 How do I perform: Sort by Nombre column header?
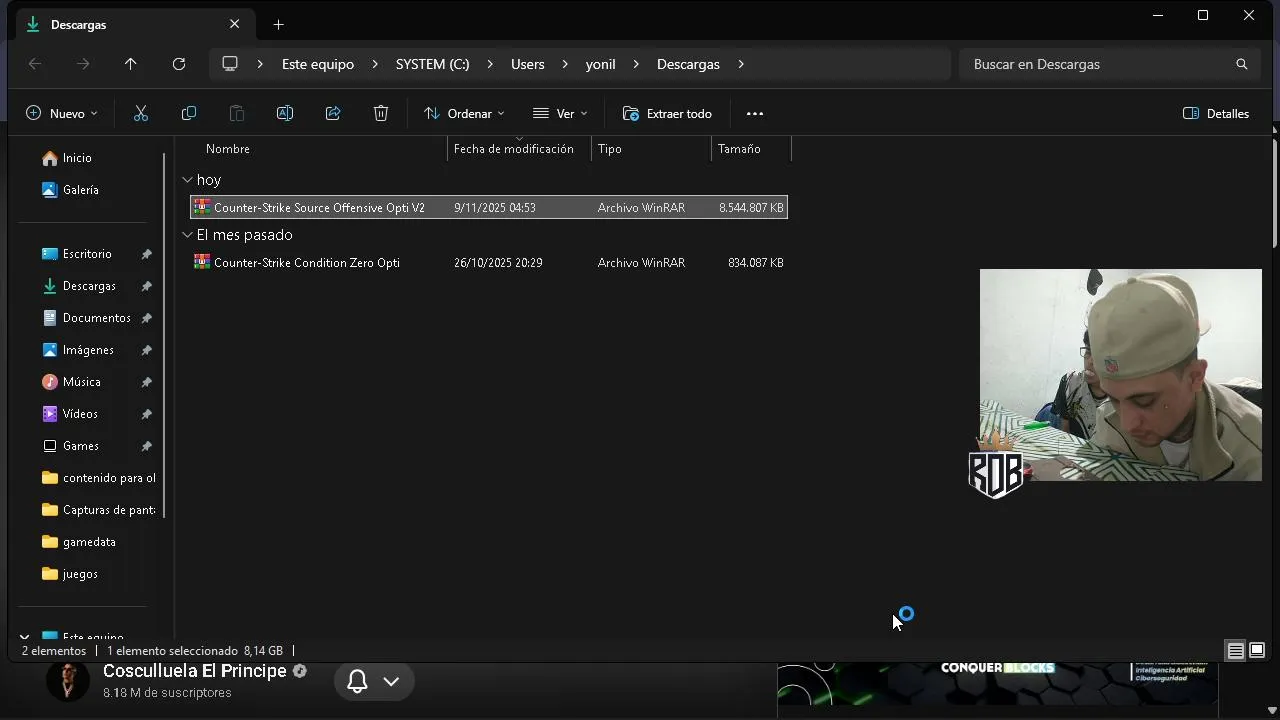(228, 149)
